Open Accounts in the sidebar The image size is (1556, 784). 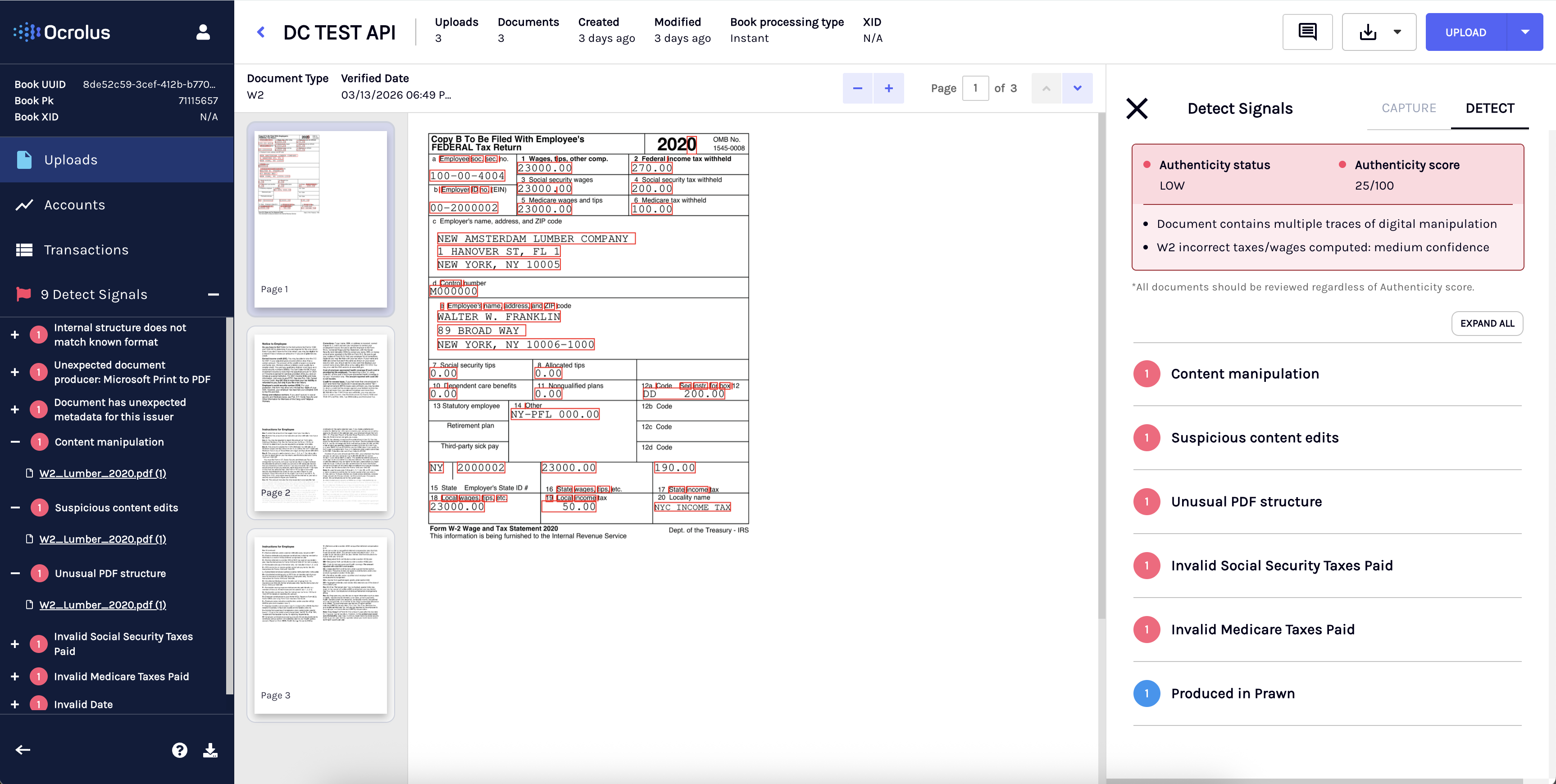(x=74, y=205)
